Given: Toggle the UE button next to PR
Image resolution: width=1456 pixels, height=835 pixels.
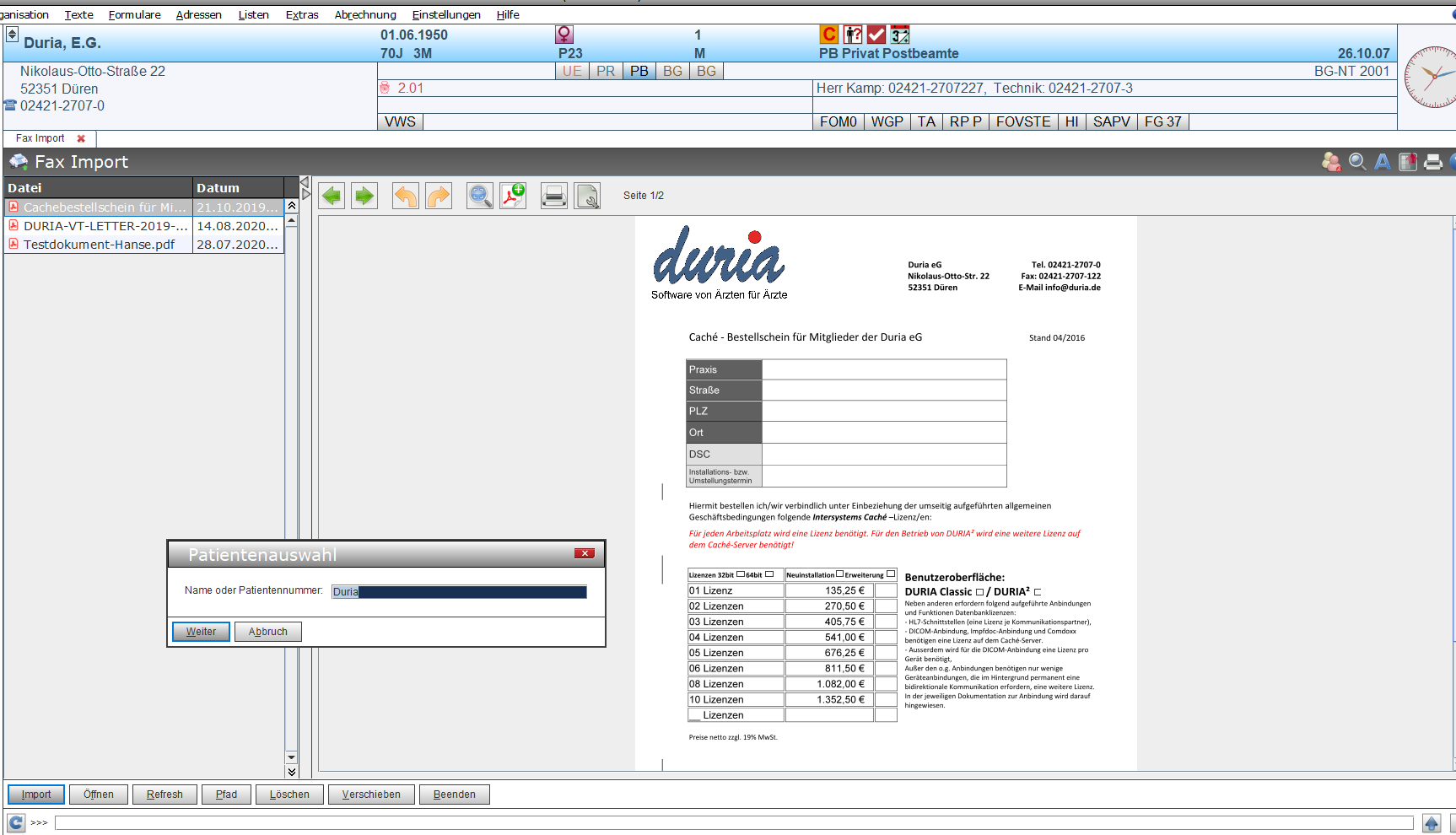Looking at the screenshot, I should tap(572, 71).
